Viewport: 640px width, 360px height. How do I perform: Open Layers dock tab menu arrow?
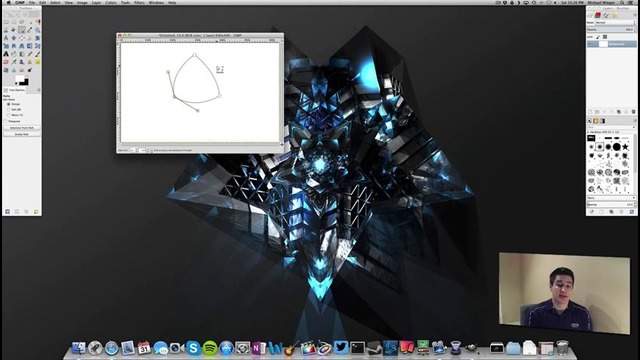(635, 14)
